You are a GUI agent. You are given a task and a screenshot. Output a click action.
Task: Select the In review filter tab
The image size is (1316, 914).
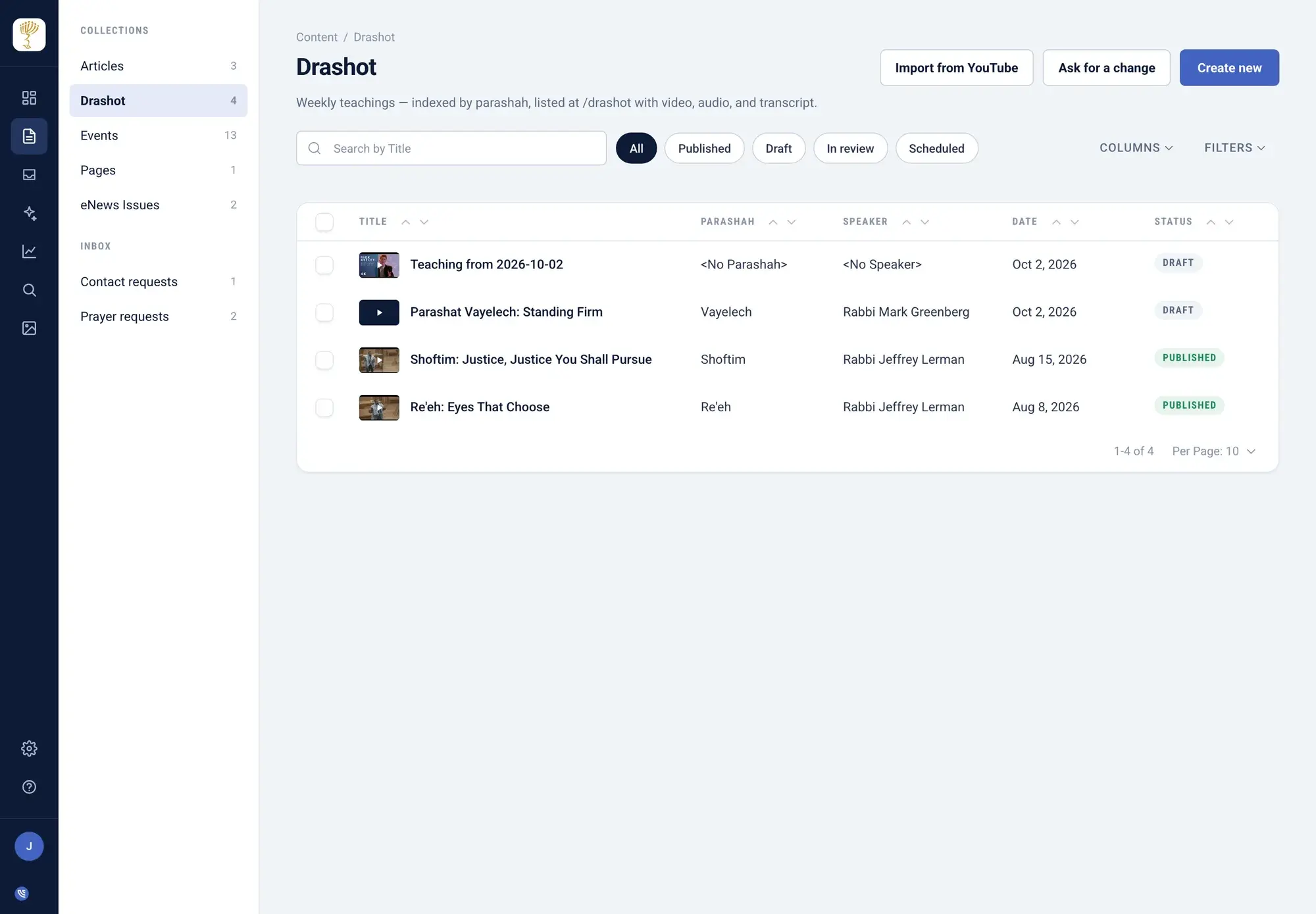tap(850, 148)
